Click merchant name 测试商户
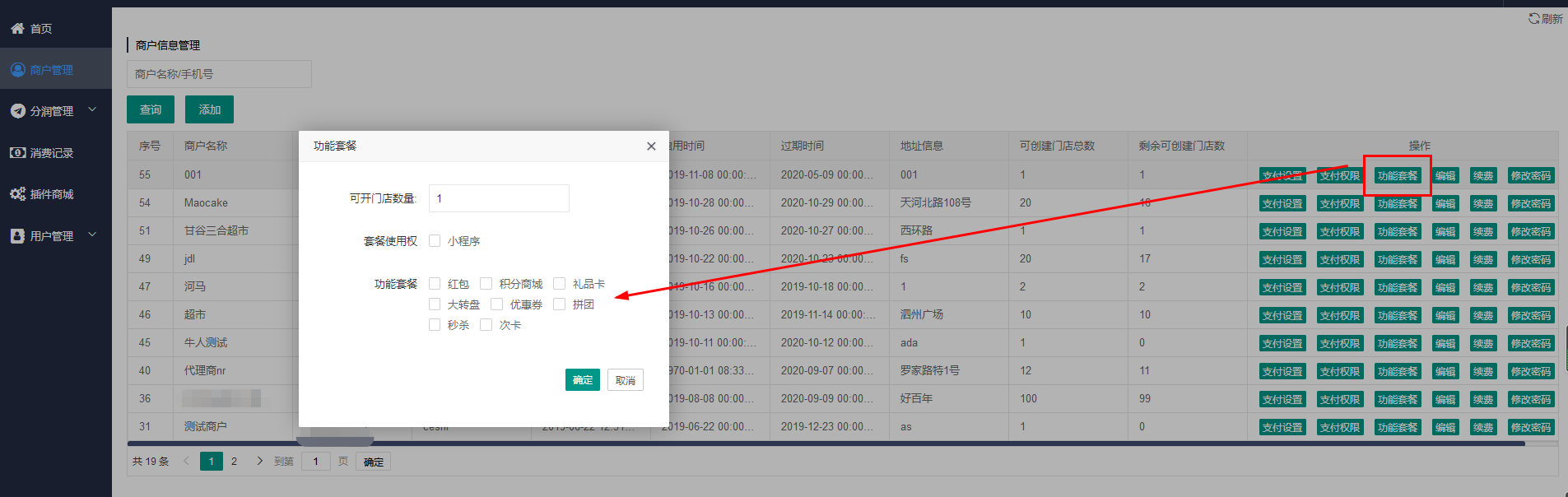The height and width of the screenshot is (497, 1568). coord(206,426)
